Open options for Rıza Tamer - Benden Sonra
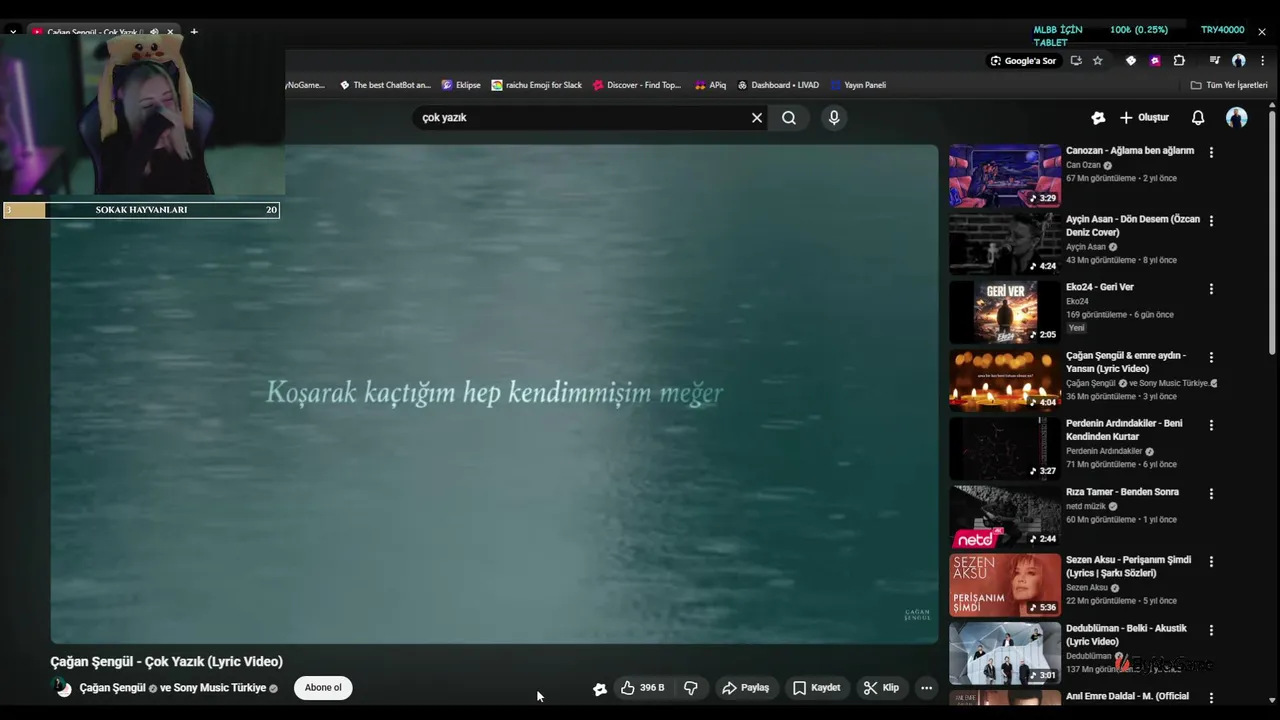 click(1211, 493)
